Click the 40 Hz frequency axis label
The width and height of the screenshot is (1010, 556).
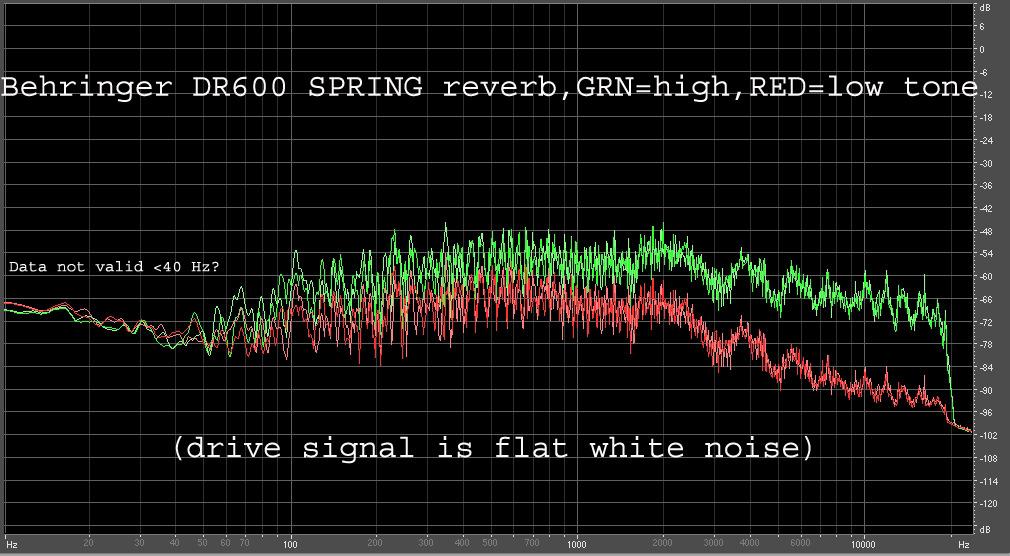click(175, 543)
